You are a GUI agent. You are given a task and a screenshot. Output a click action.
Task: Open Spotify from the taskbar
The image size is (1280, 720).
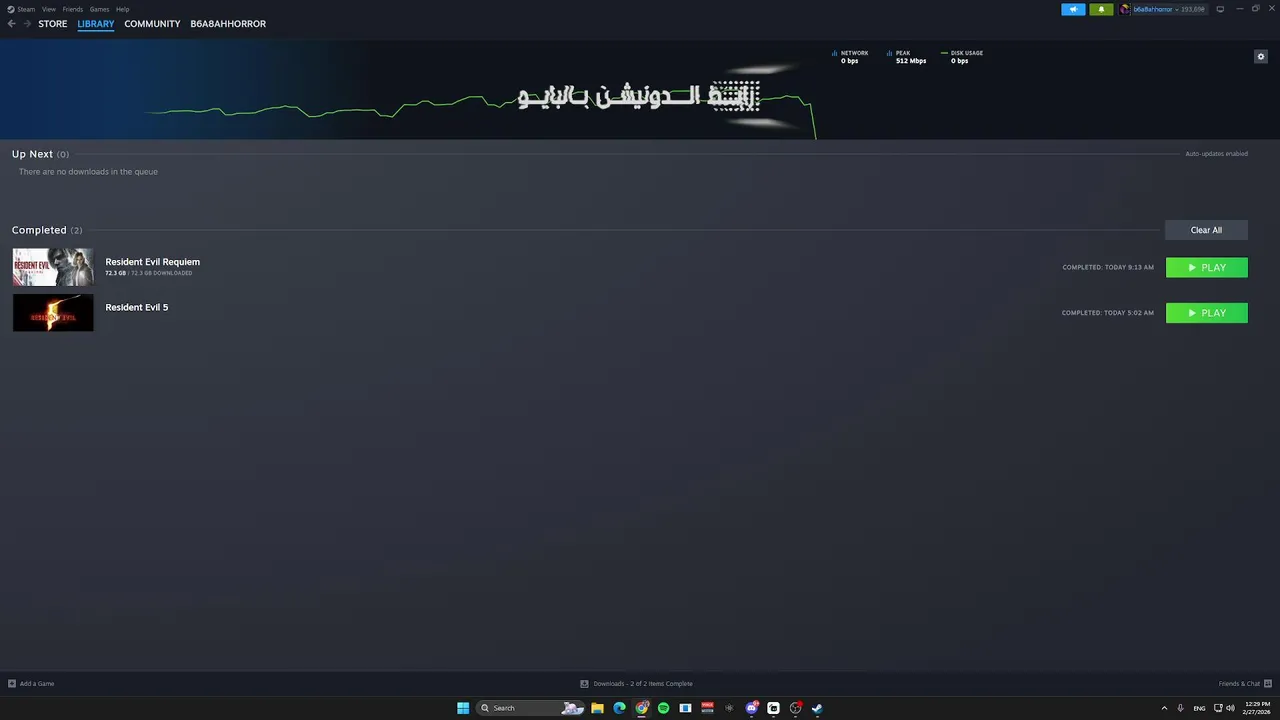coord(663,708)
